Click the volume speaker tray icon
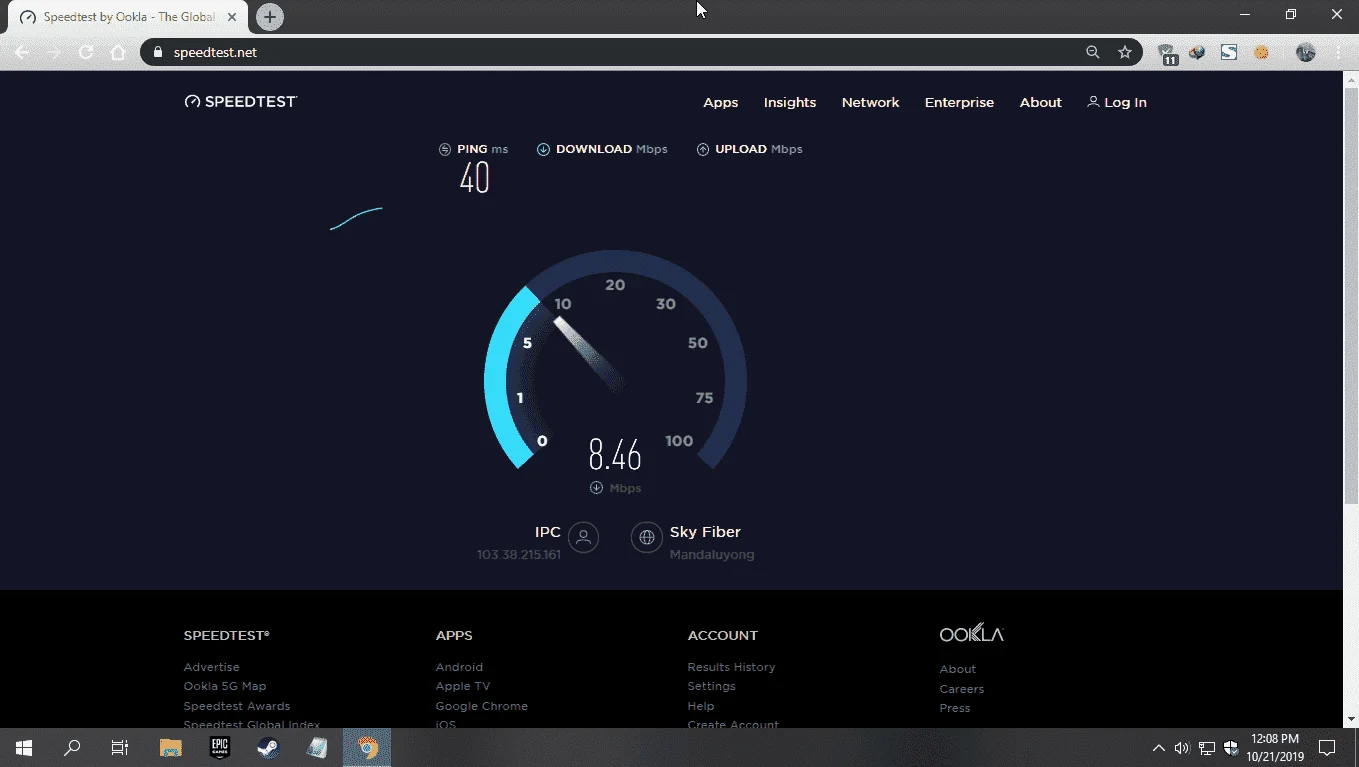1359x767 pixels. [1182, 747]
